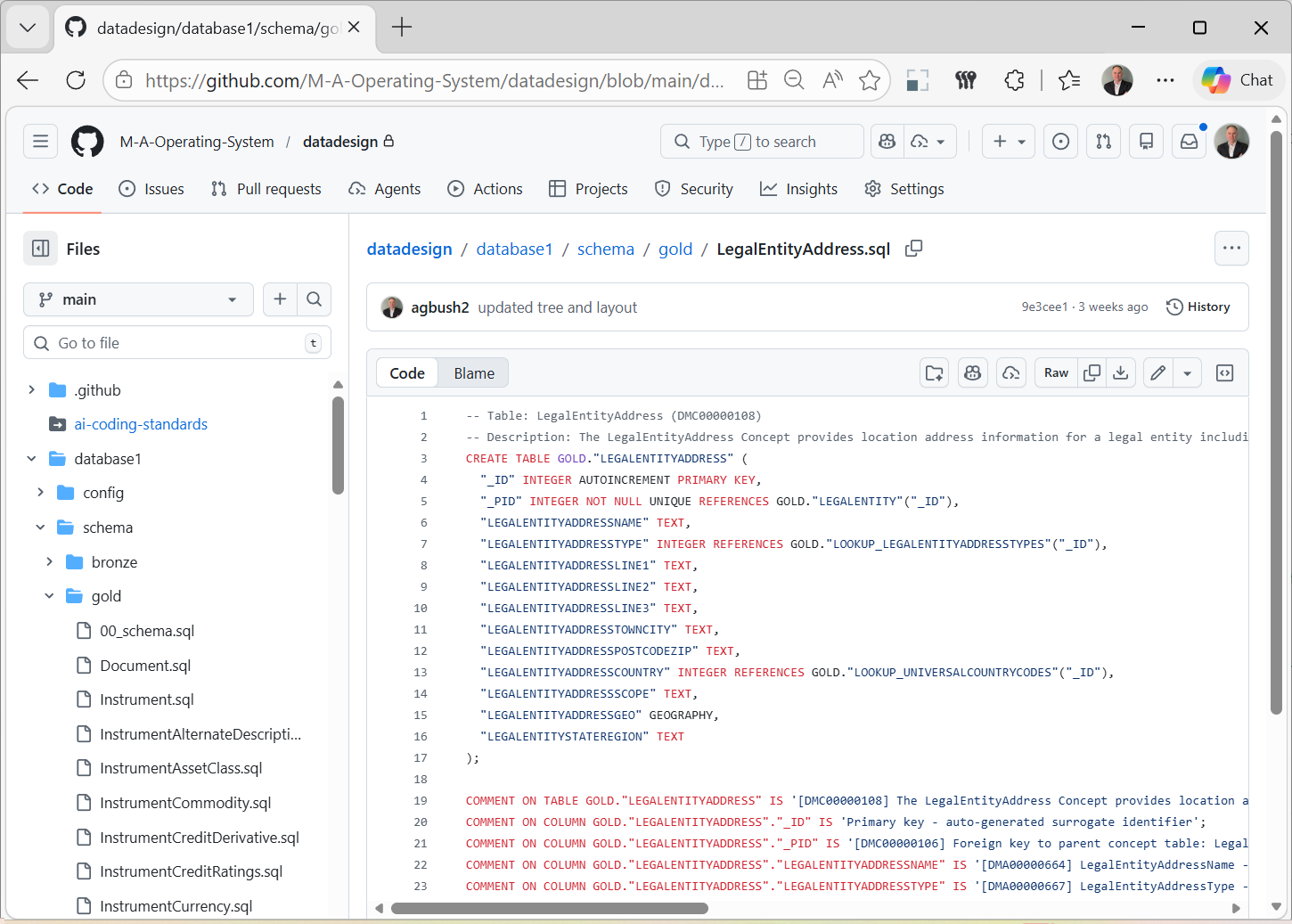Expand the bronze folder in the tree
1292x924 pixels.
pos(50,561)
